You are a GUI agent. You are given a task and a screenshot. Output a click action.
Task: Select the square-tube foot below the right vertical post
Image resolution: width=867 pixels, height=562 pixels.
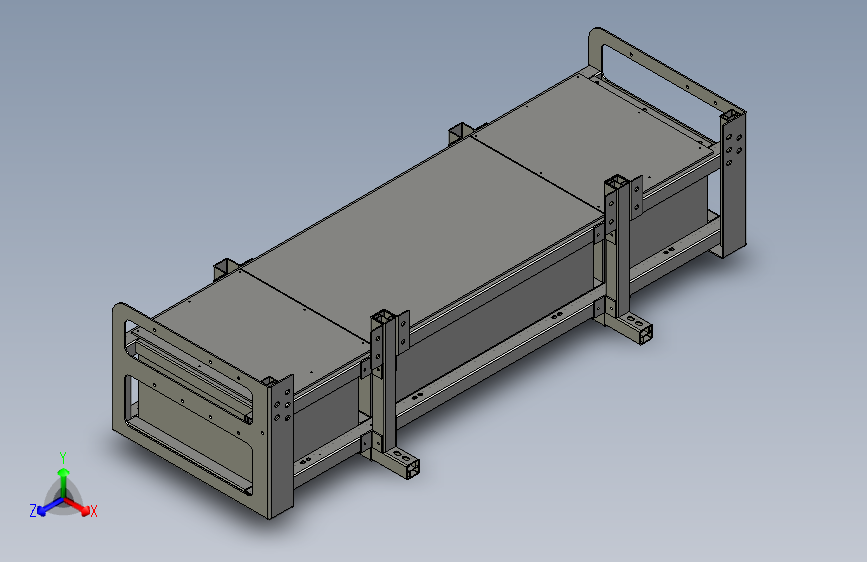tap(629, 327)
